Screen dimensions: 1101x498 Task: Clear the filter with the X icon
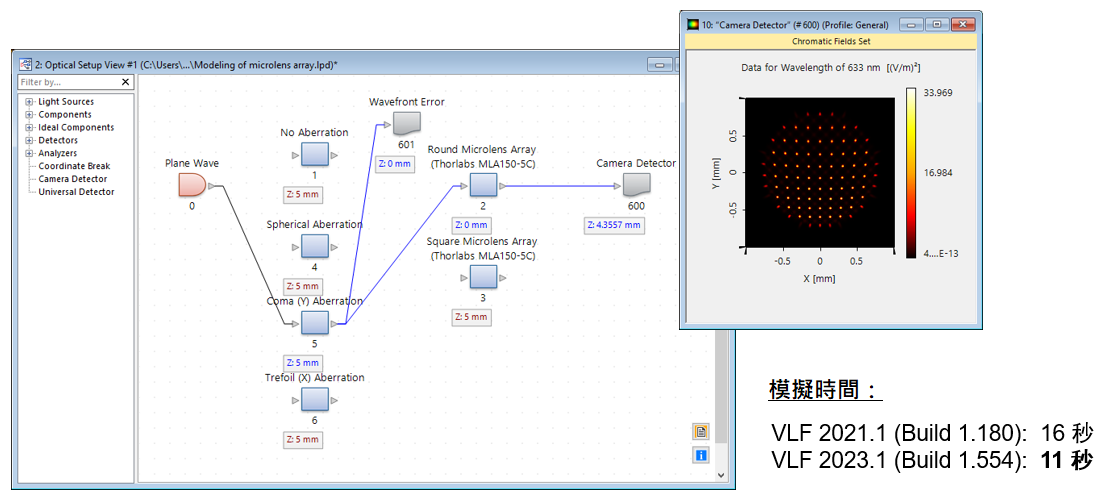pos(126,82)
